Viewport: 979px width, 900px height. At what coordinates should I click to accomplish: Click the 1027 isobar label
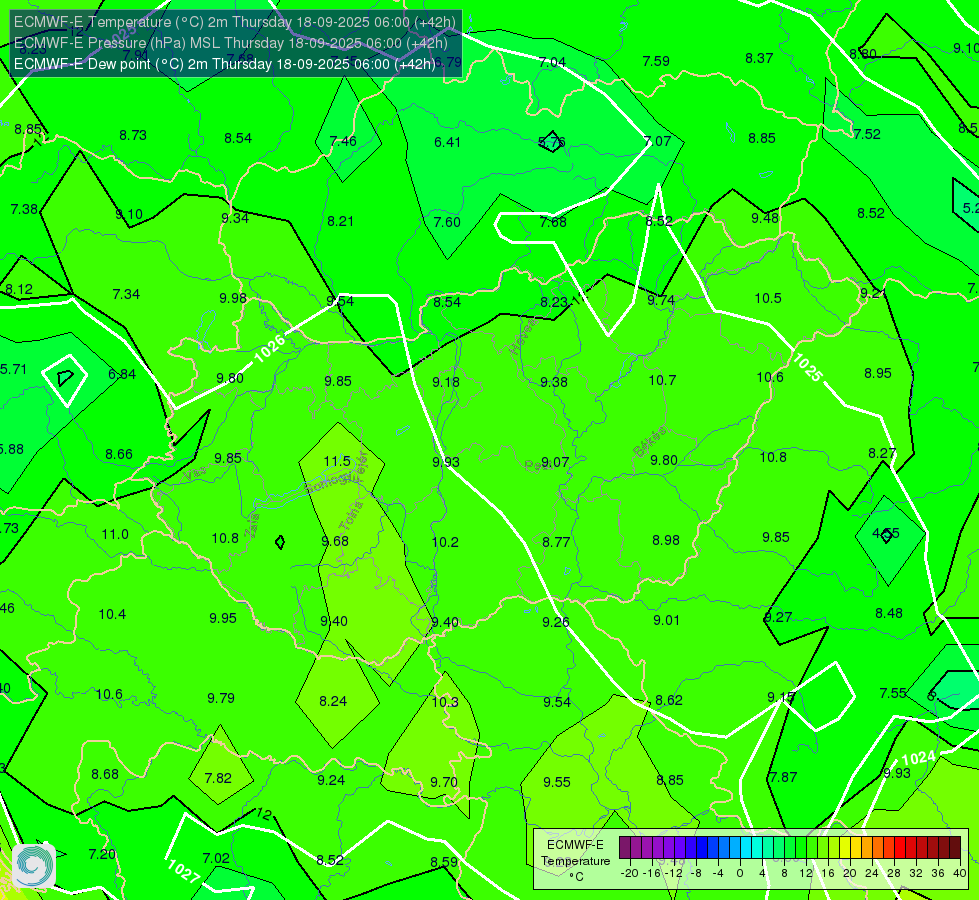[183, 871]
